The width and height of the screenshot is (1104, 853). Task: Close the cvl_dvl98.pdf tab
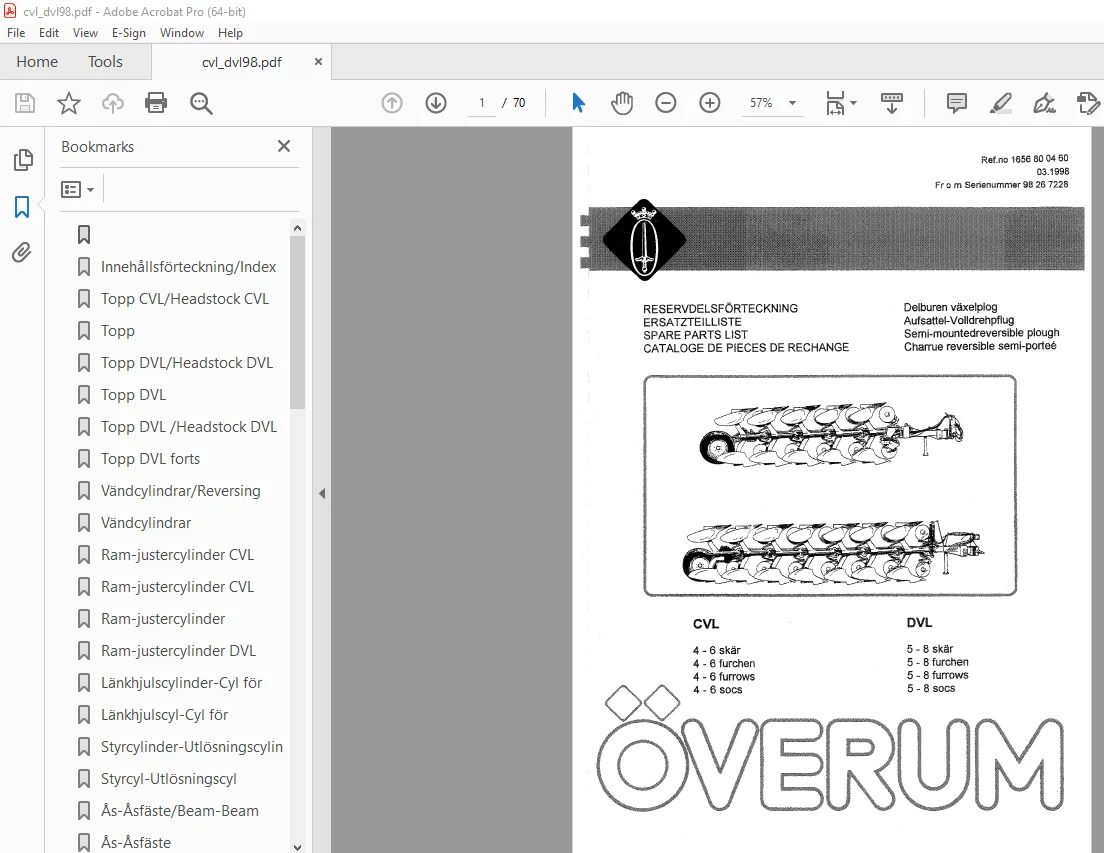[x=318, y=62]
